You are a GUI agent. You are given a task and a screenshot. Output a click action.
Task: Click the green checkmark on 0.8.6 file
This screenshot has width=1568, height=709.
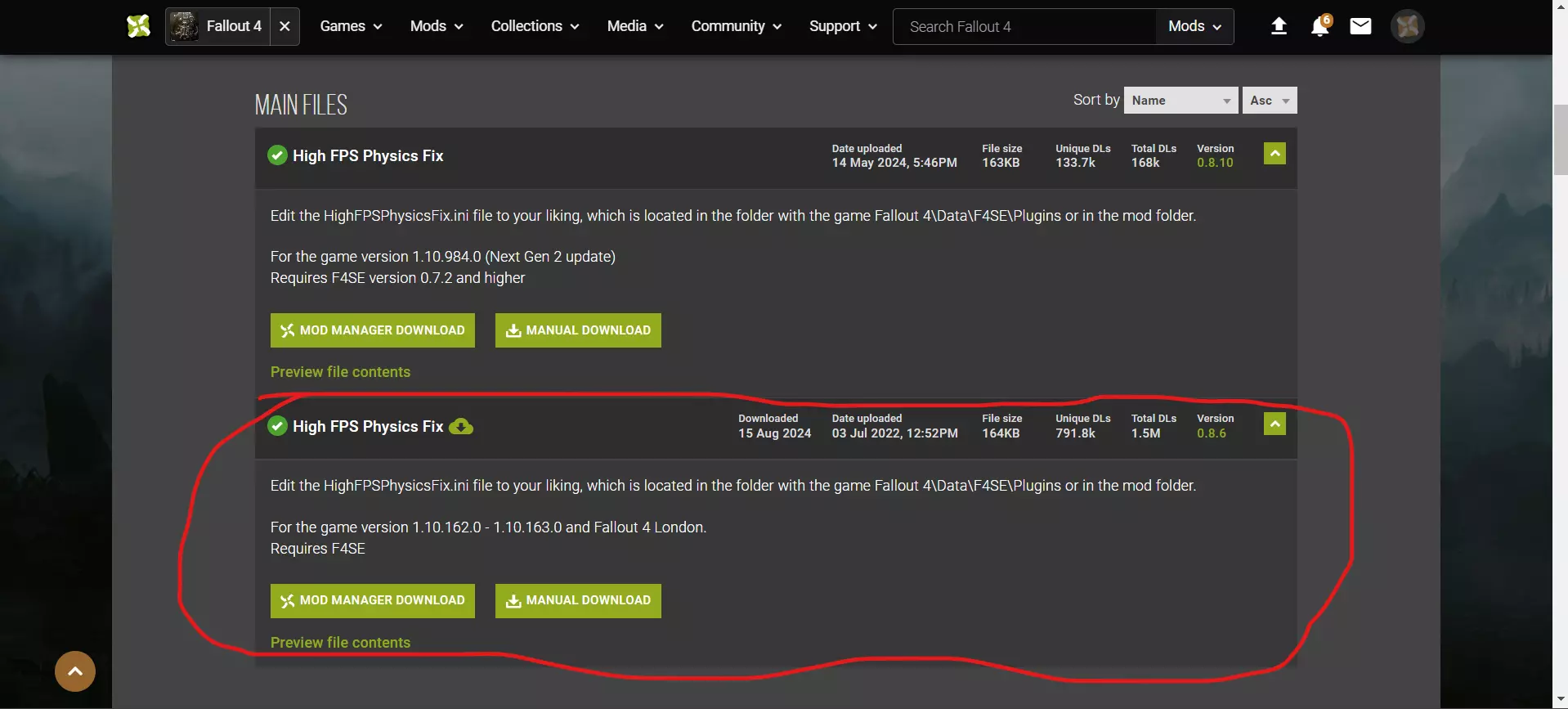[x=277, y=426]
